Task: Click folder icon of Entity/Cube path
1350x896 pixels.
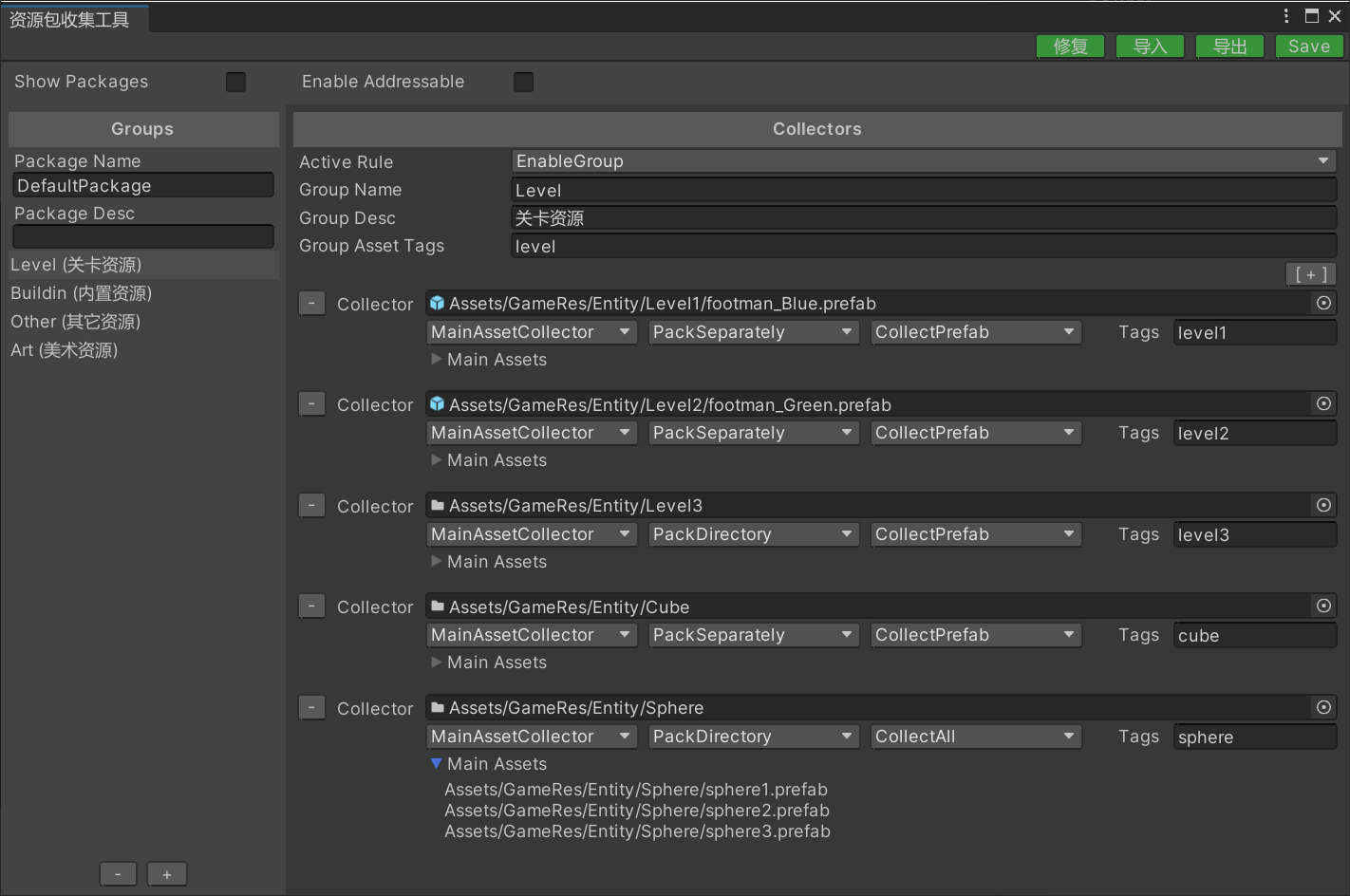Action: 438,606
